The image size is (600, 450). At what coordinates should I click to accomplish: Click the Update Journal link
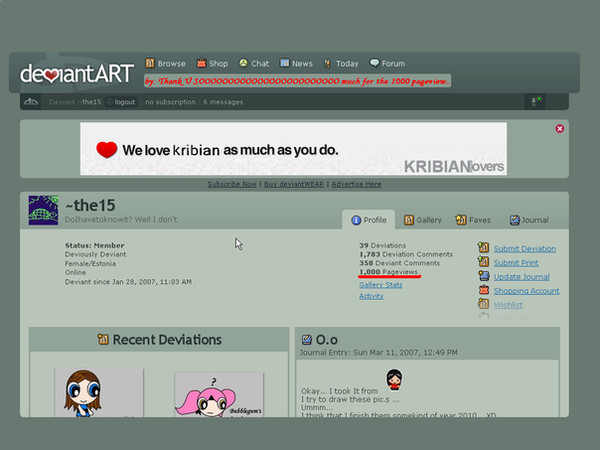(522, 277)
